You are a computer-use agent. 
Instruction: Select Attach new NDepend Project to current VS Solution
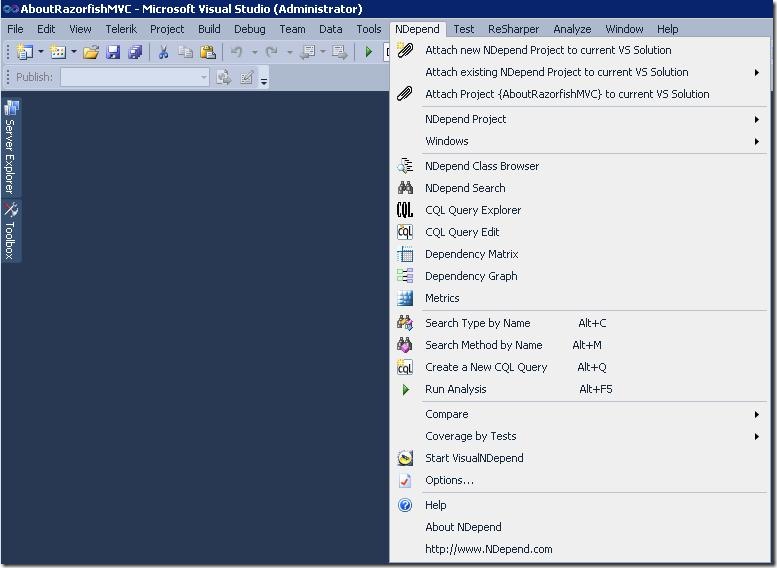(x=548, y=50)
